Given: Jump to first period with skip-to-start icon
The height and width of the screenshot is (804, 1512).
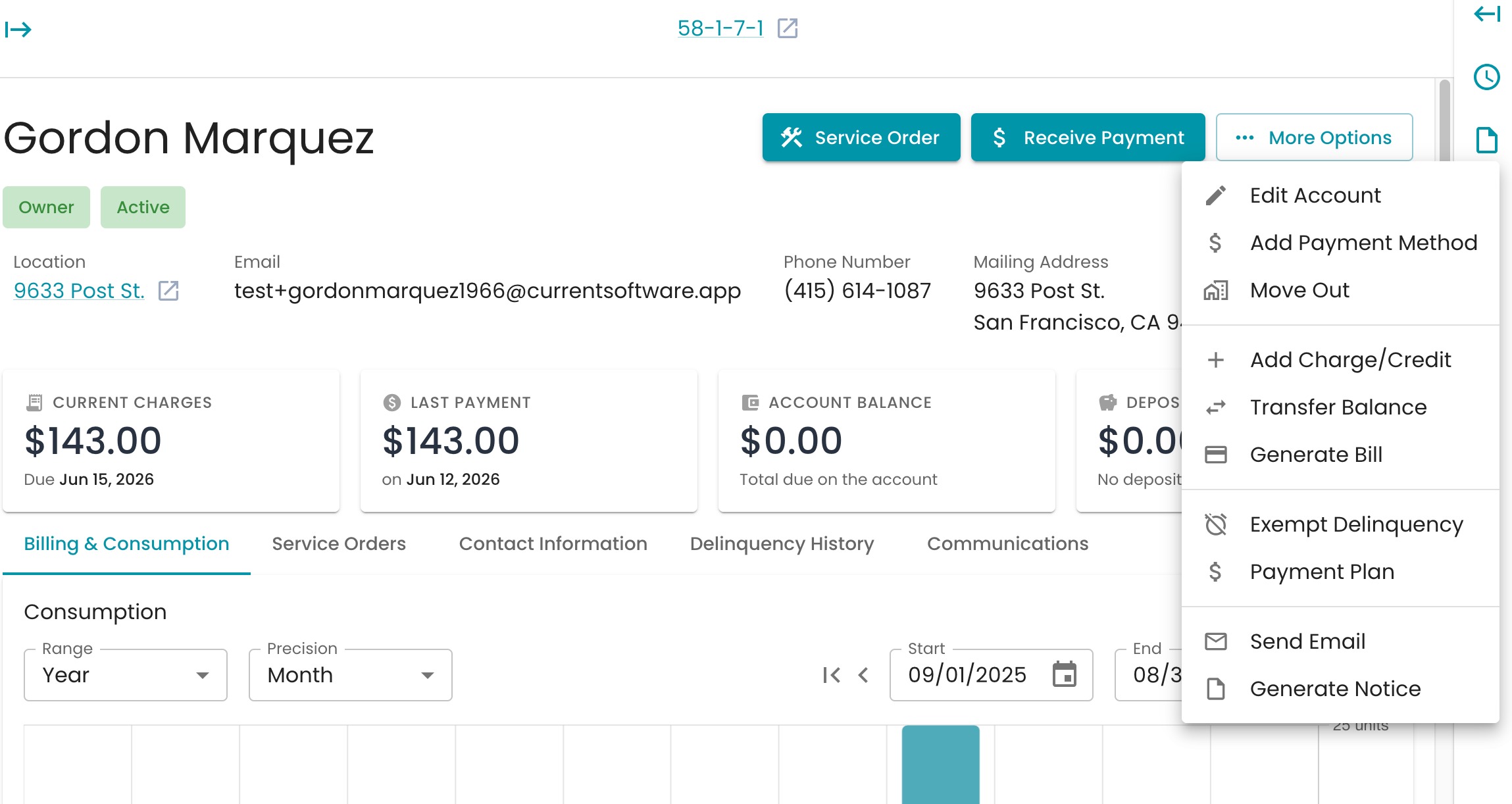Looking at the screenshot, I should click(832, 675).
